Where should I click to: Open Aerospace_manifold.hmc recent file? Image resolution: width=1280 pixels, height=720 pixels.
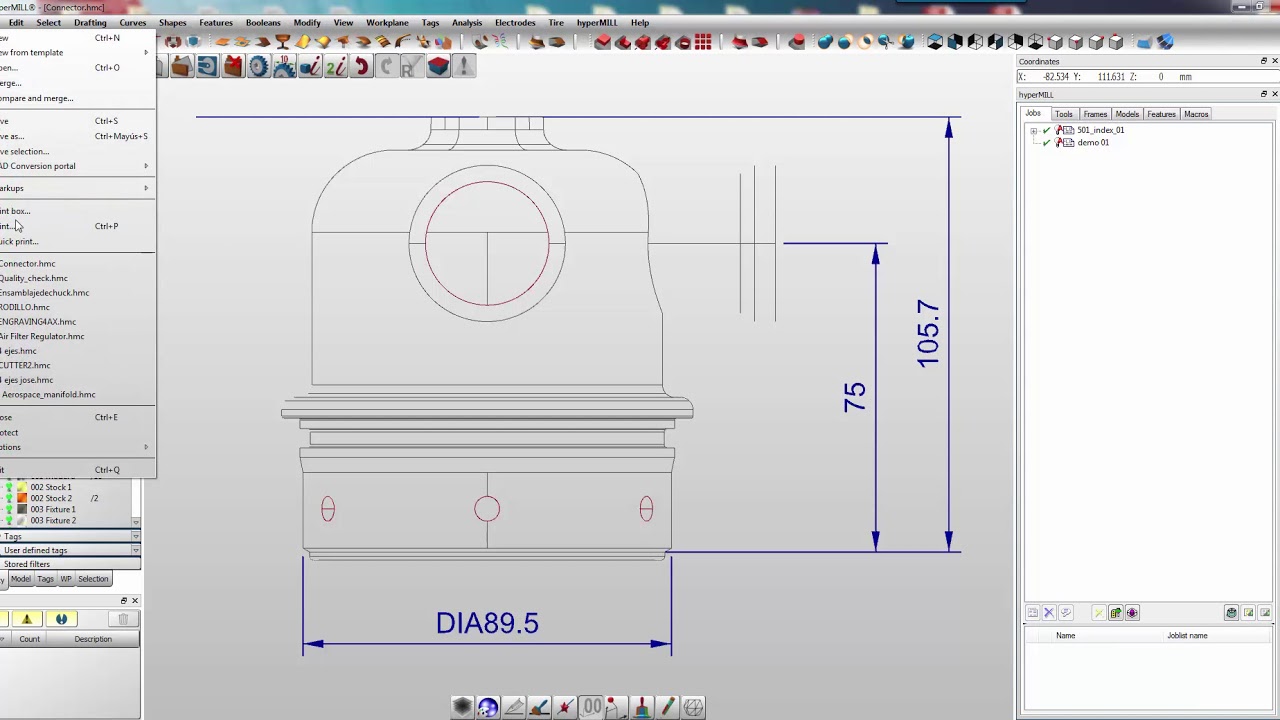click(48, 395)
